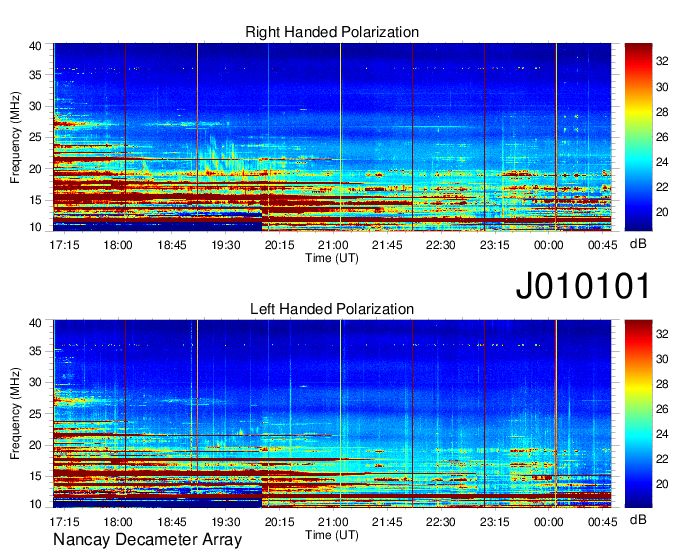The width and height of the screenshot is (680, 552).
Task: Click the bottom plot's color scale bar
Action: (x=638, y=414)
